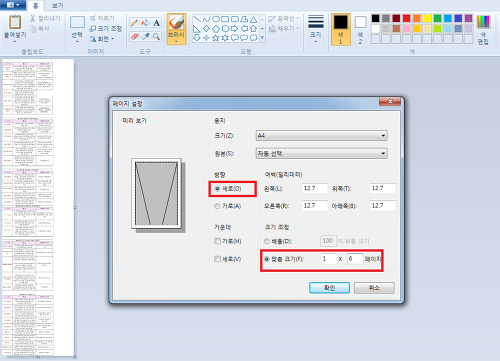500x361 pixels.
Task: Select the Fill with color bucket tool
Action: click(145, 23)
